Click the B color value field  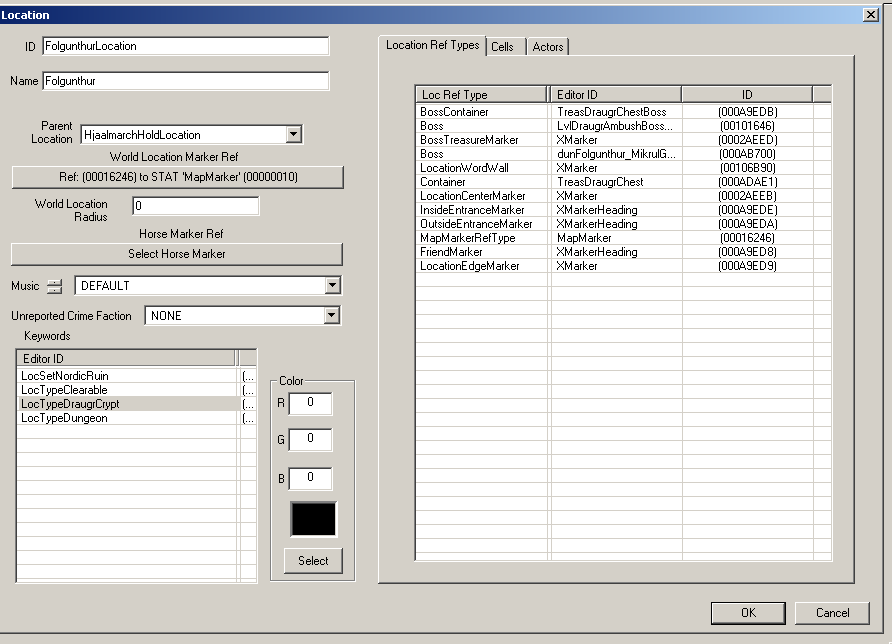(310, 478)
